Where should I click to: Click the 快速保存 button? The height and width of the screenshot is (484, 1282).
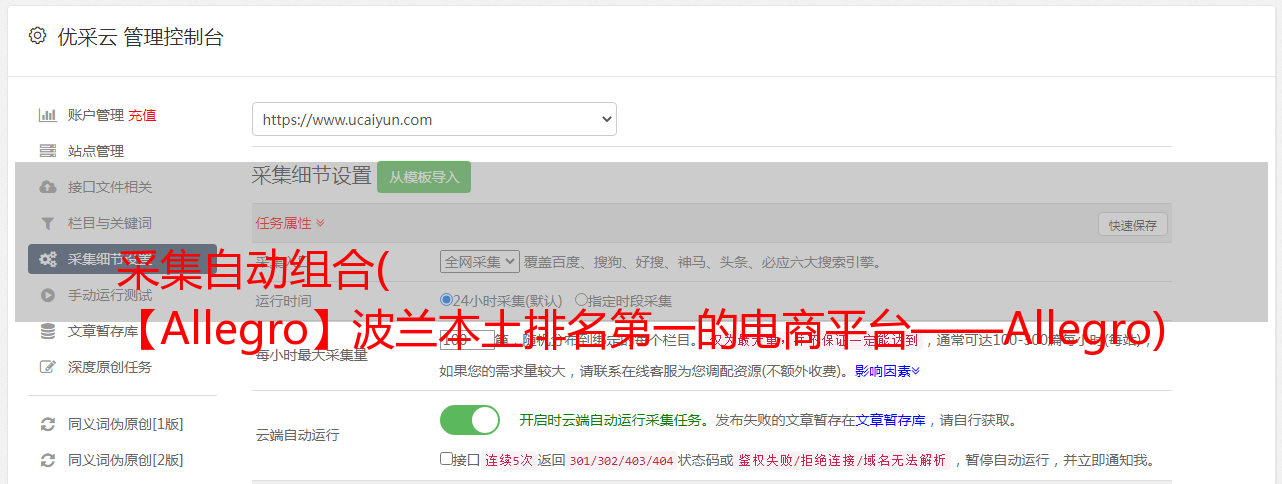click(x=1133, y=225)
